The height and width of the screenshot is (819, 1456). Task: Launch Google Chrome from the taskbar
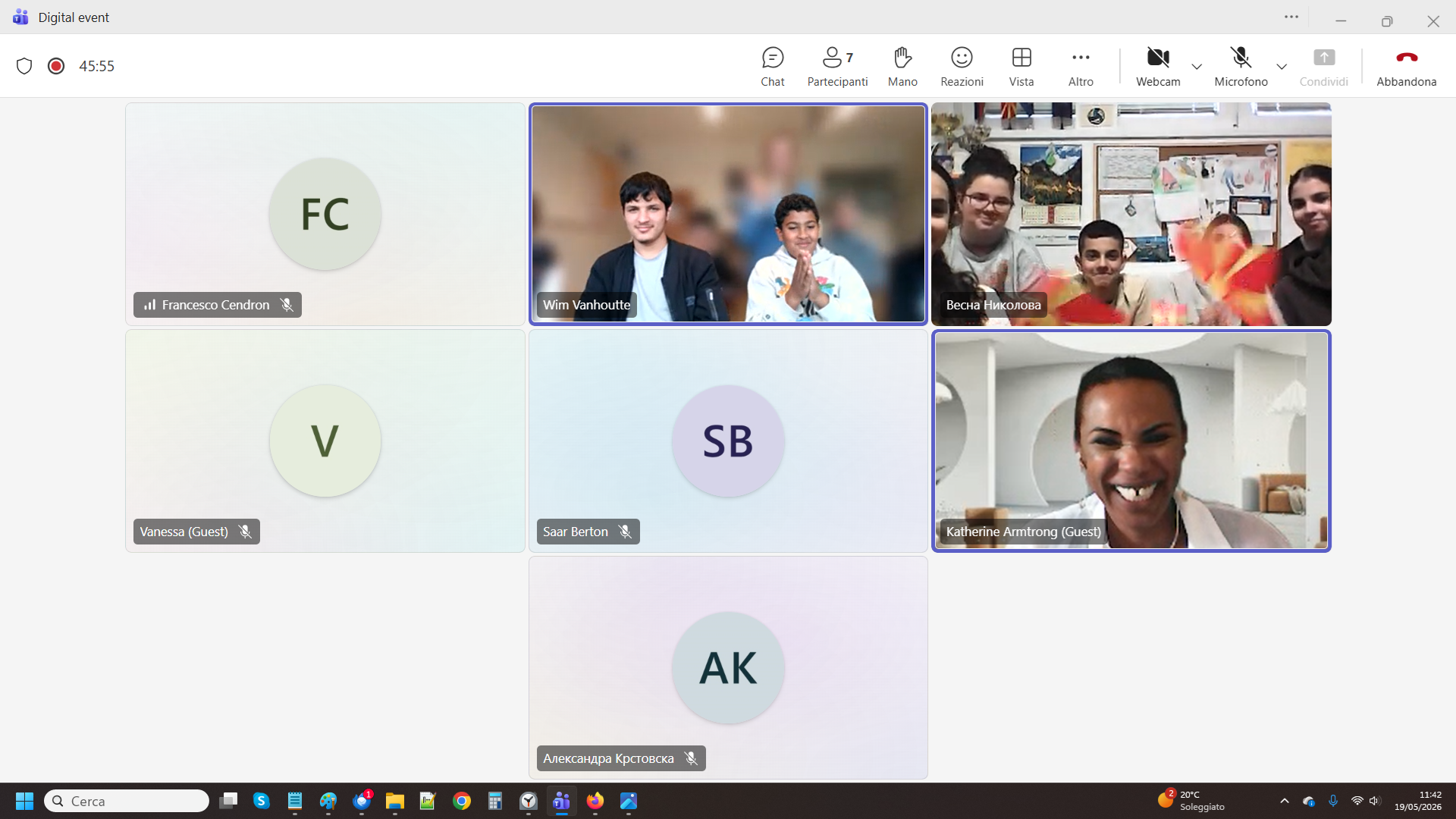point(462,801)
